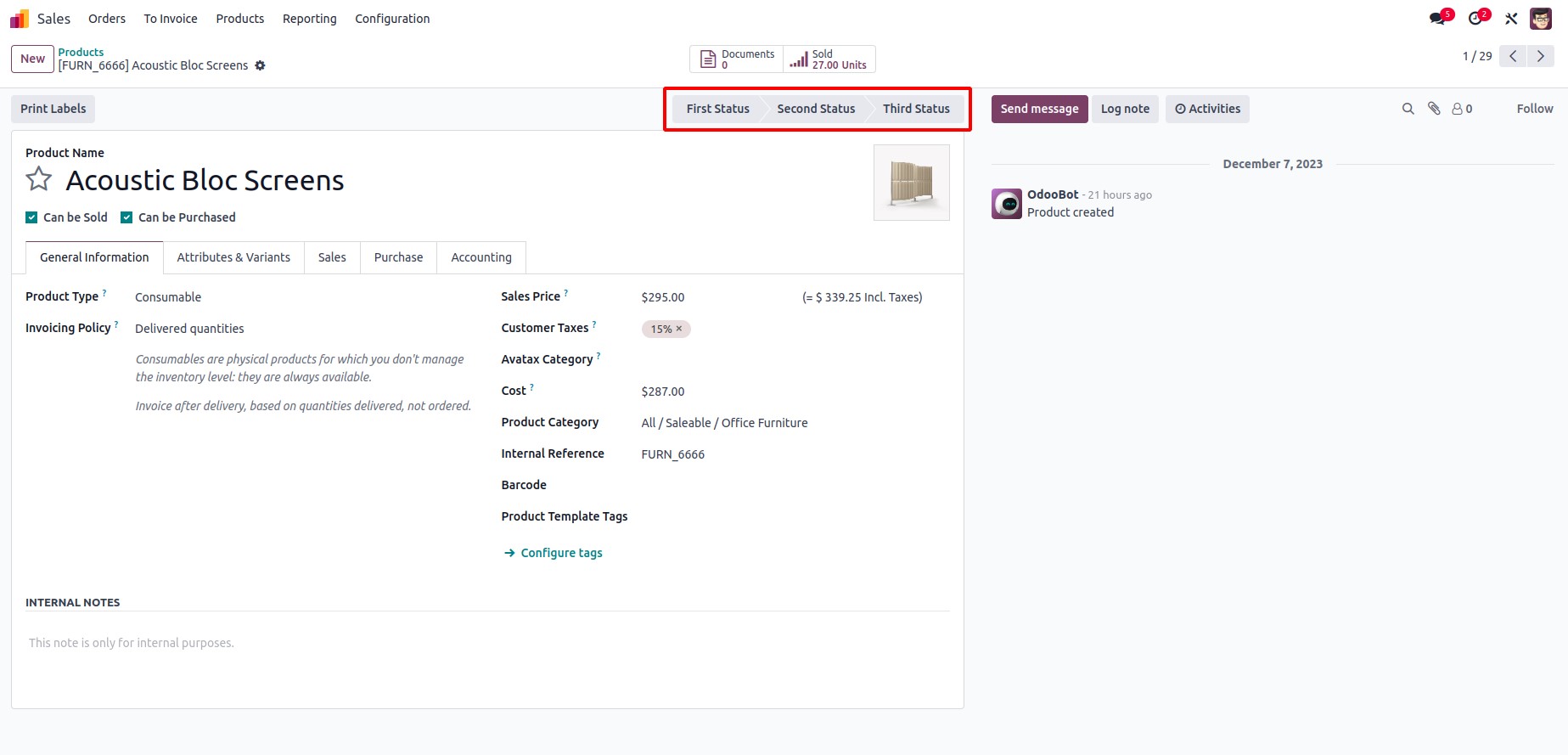The height and width of the screenshot is (755, 1568).
Task: Click the Follow button
Action: tap(1535, 109)
